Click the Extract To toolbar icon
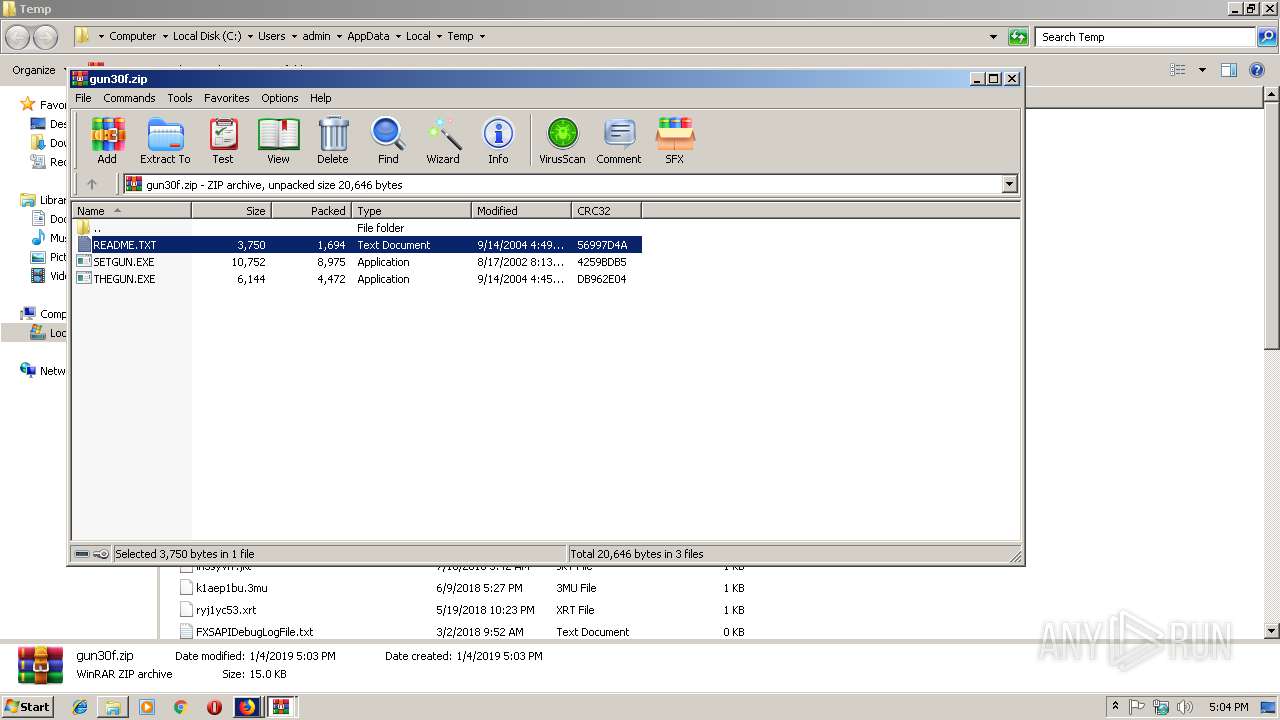The height and width of the screenshot is (720, 1280). coord(165,140)
